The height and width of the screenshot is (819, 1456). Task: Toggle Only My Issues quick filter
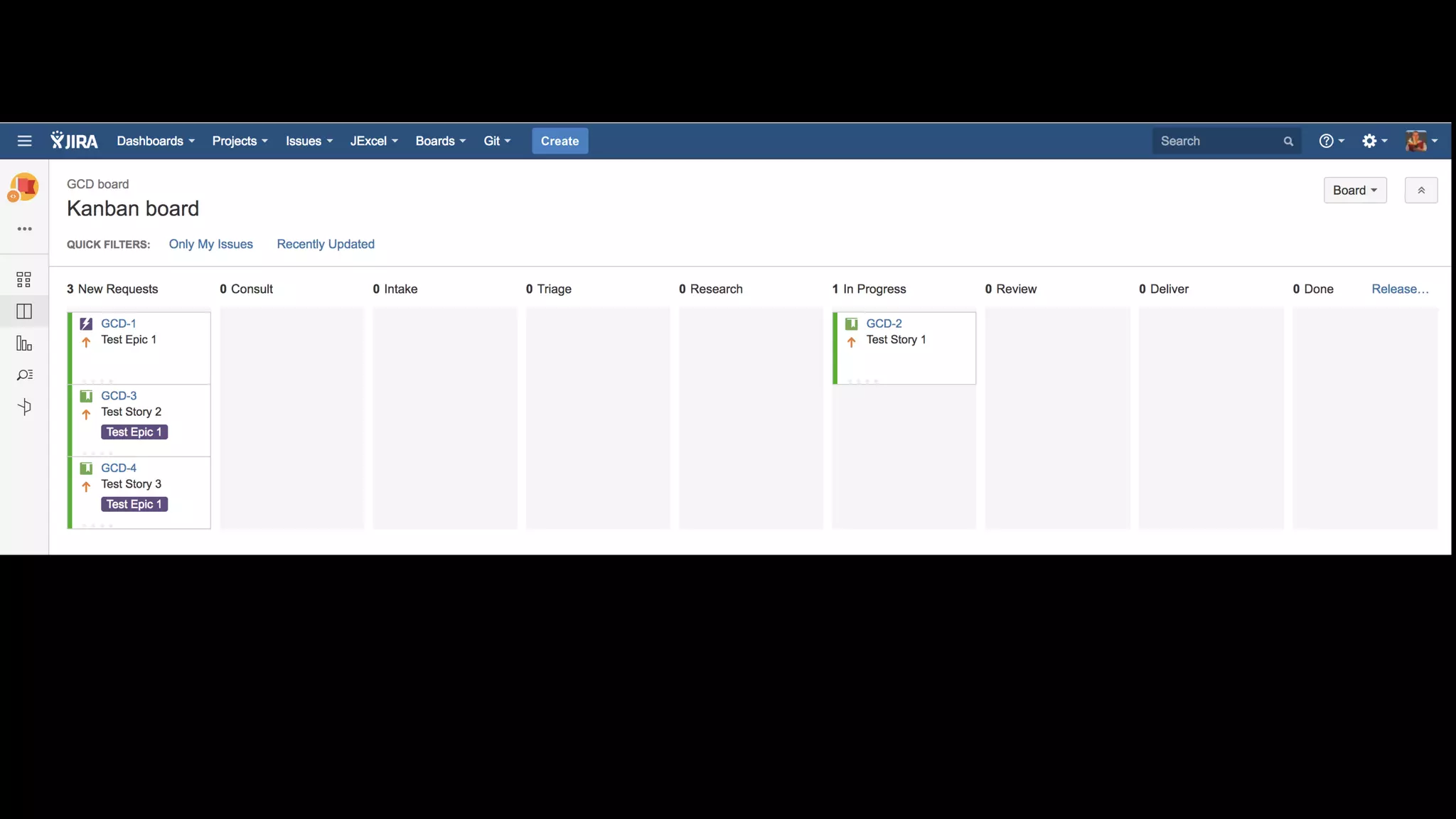pos(210,244)
